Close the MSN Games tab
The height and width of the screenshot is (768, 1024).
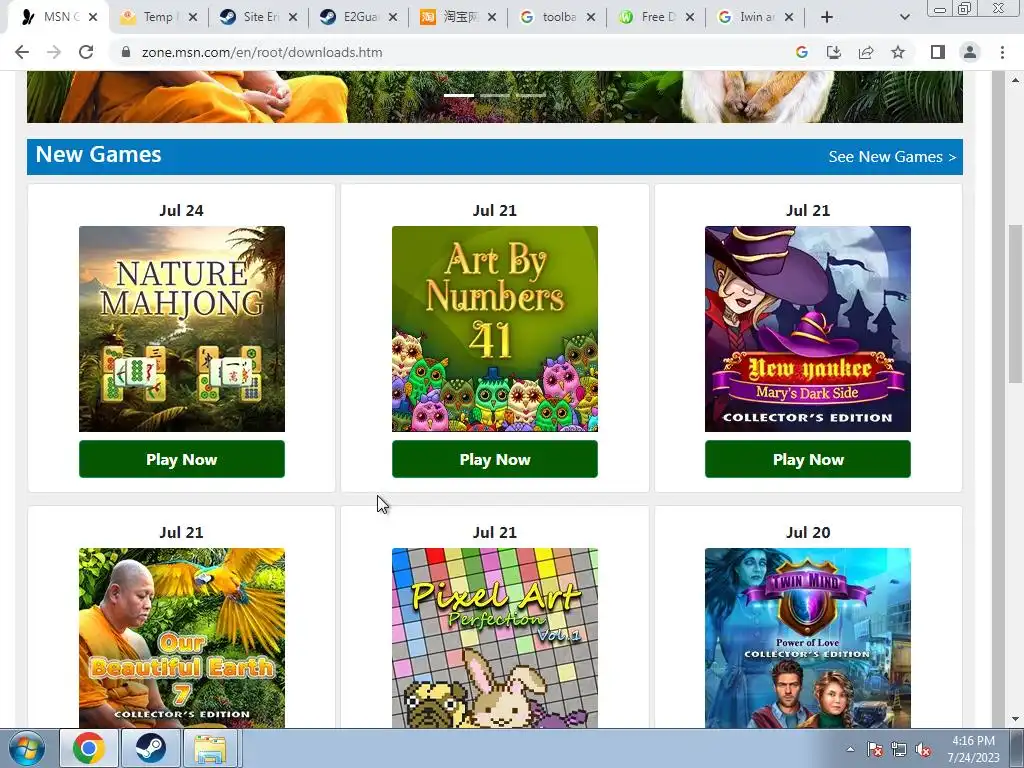click(x=93, y=17)
